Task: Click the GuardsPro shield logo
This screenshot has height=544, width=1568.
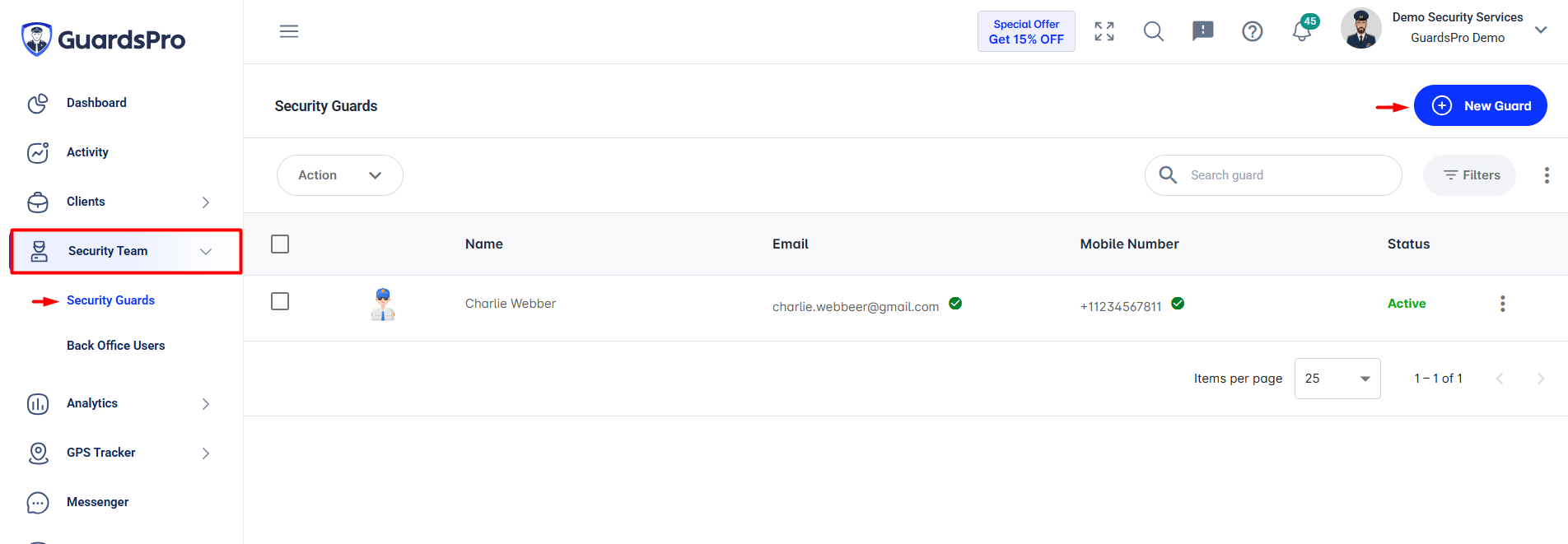Action: [36, 39]
